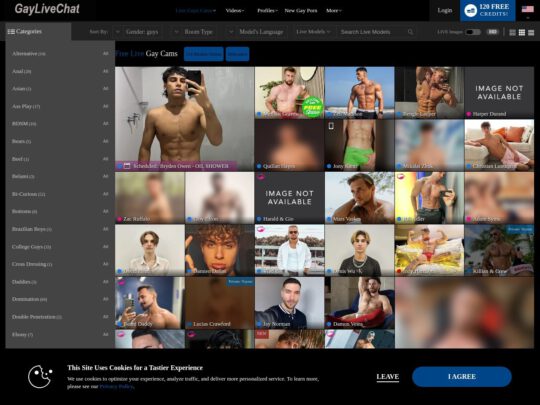Click the first blue button beside Gay Cams heading
Viewport: 540px width, 405px height.
[204, 54]
